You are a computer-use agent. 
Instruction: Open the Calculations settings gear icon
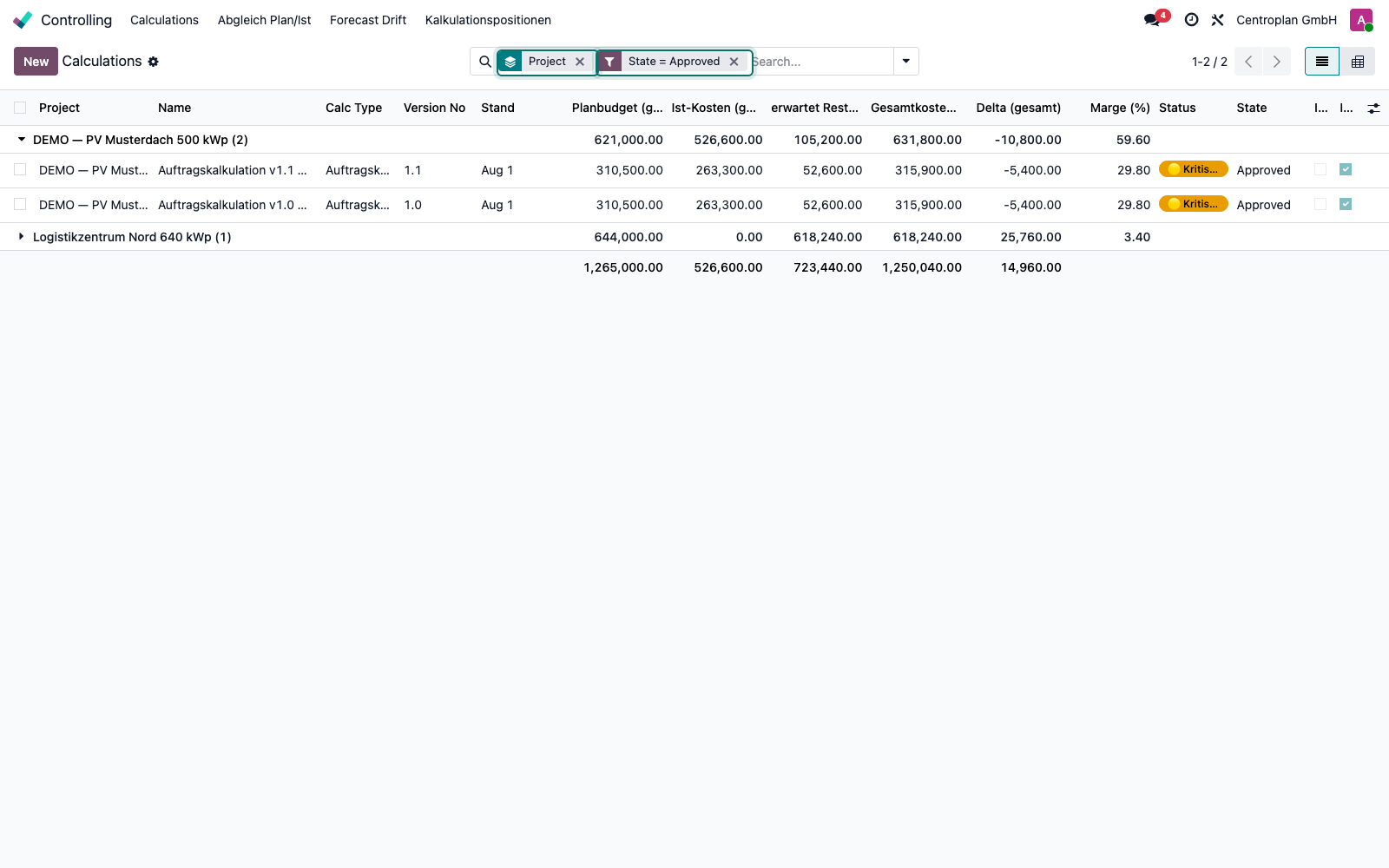pyautogui.click(x=154, y=62)
